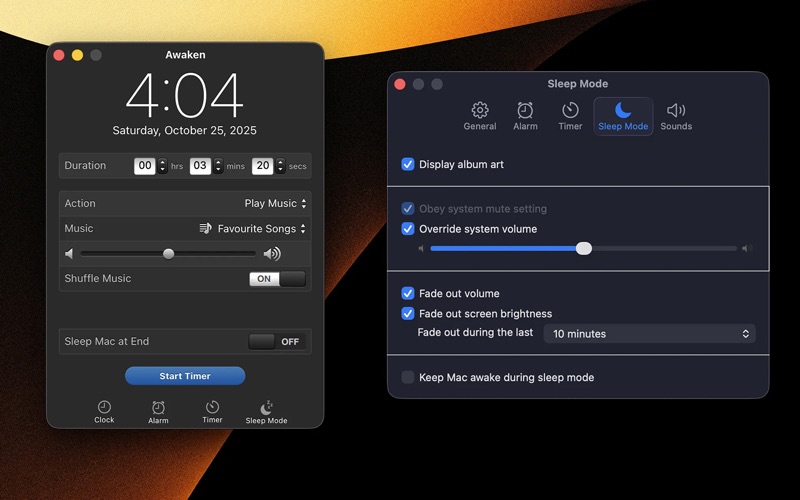Click the loud volume speaker icon in Awaken
Image resolution: width=800 pixels, height=500 pixels.
272,254
